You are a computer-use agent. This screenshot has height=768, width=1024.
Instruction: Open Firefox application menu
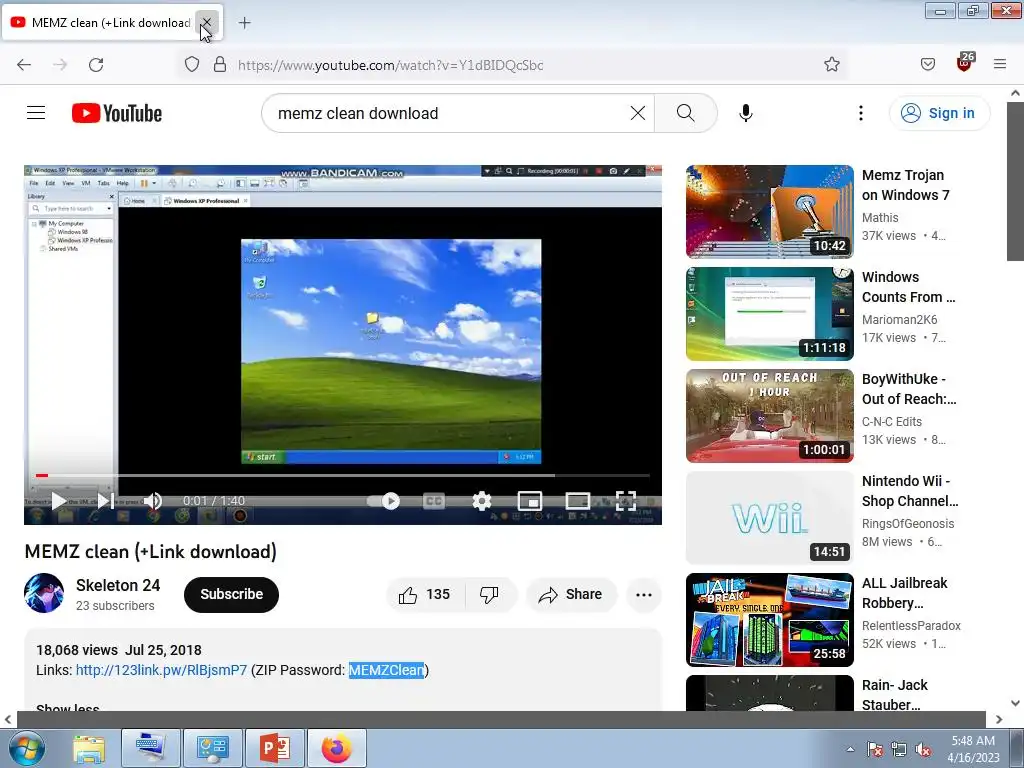[x=1000, y=64]
